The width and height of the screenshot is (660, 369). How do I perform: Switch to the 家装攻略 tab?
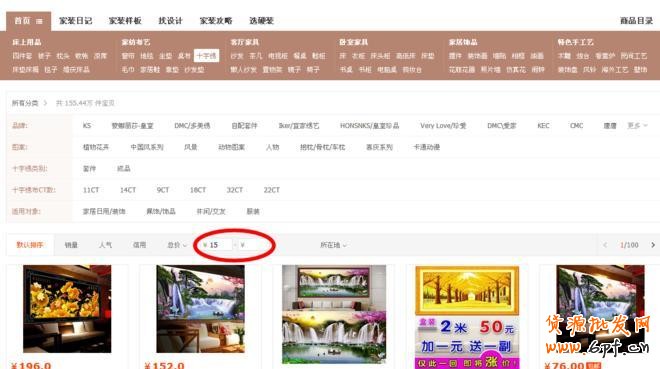tap(216, 21)
